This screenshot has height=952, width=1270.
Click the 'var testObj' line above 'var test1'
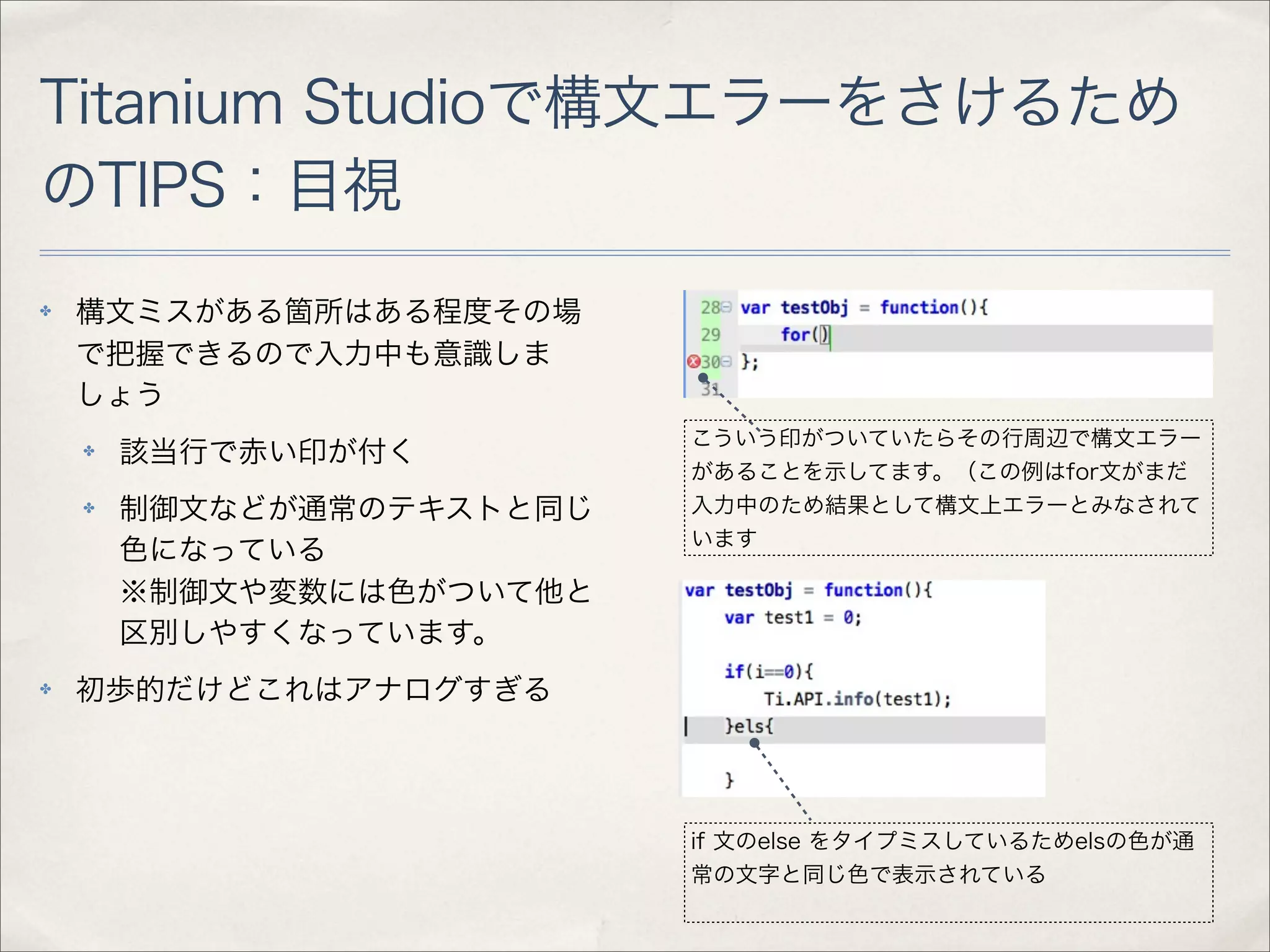809,590
